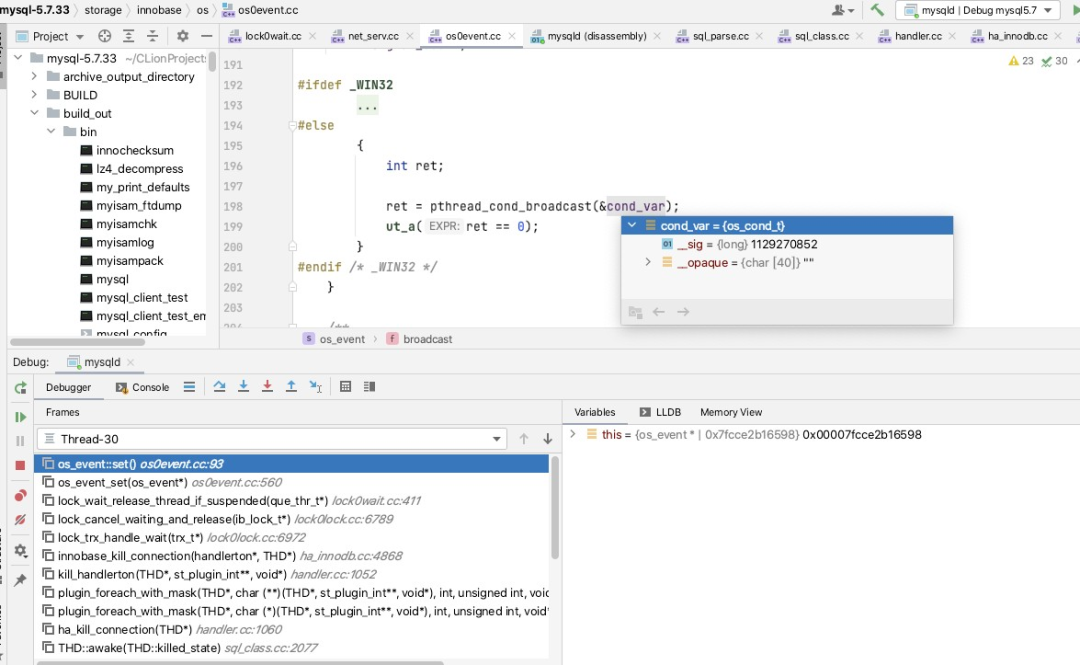Click the Evaluate Expression calculator icon
This screenshot has height=665, width=1080.
[x=346, y=387]
